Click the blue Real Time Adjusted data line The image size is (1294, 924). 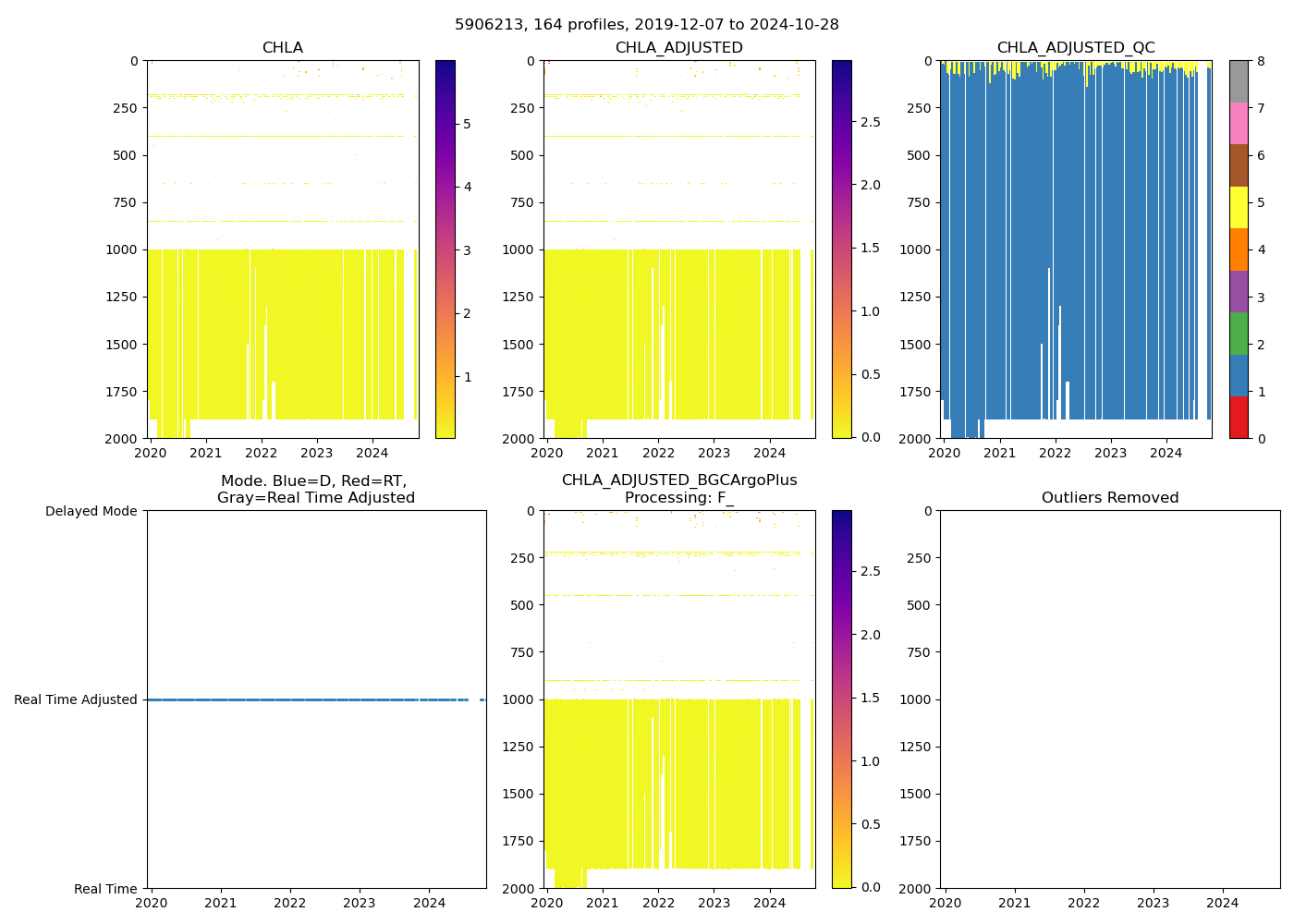(305, 699)
